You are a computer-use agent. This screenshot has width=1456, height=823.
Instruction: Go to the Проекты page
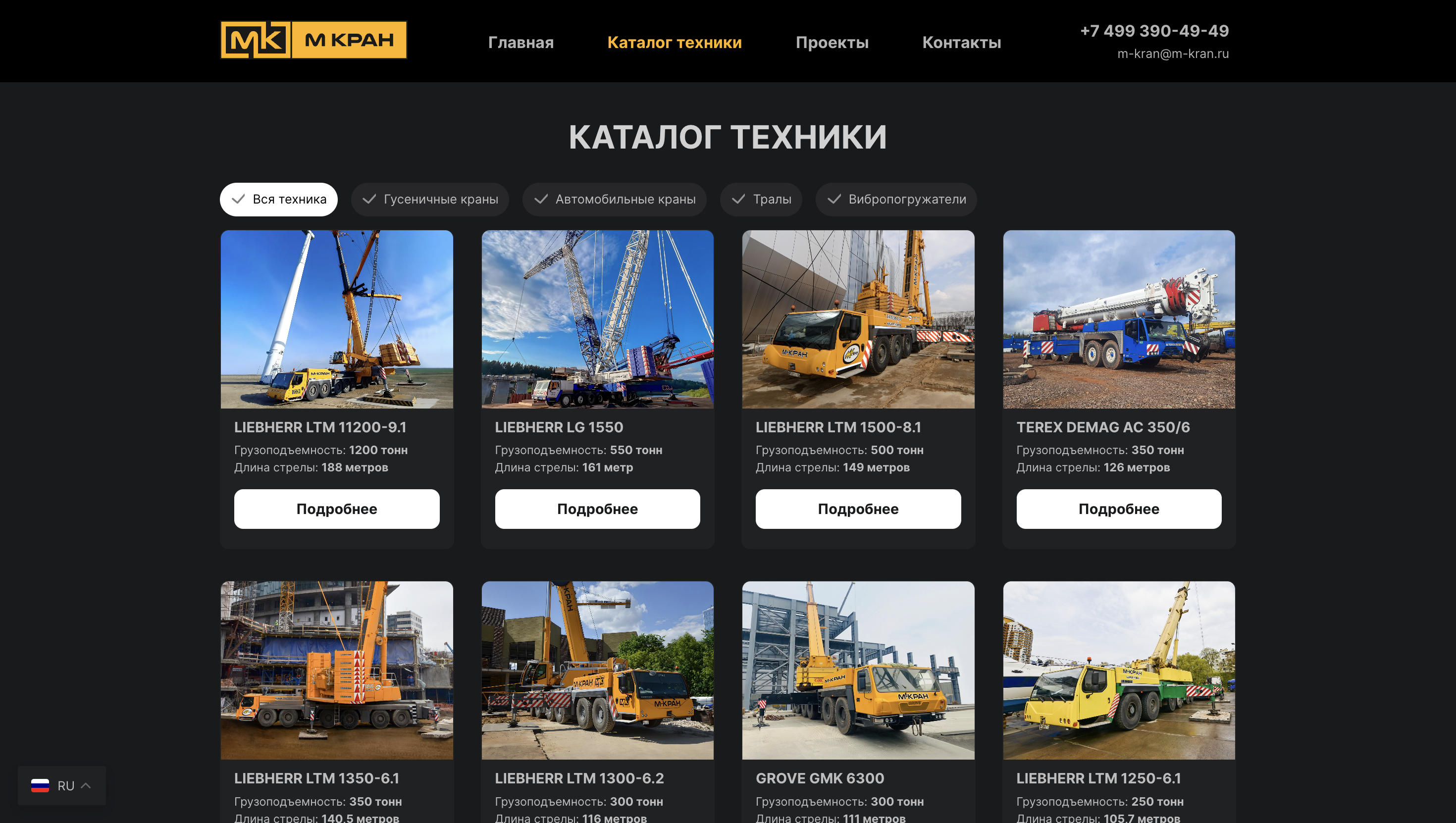832,43
